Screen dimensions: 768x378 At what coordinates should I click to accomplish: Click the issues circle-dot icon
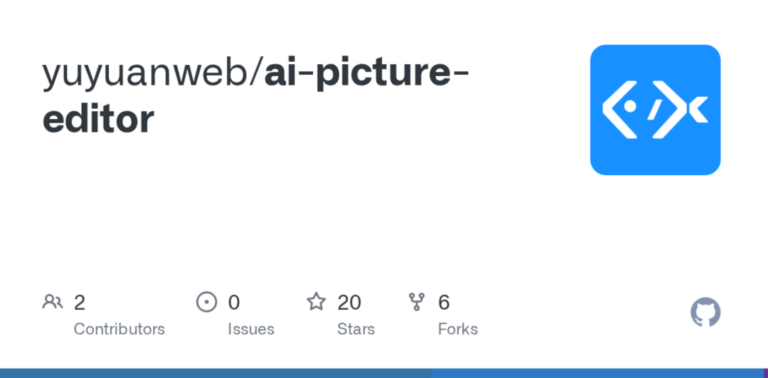[207, 302]
